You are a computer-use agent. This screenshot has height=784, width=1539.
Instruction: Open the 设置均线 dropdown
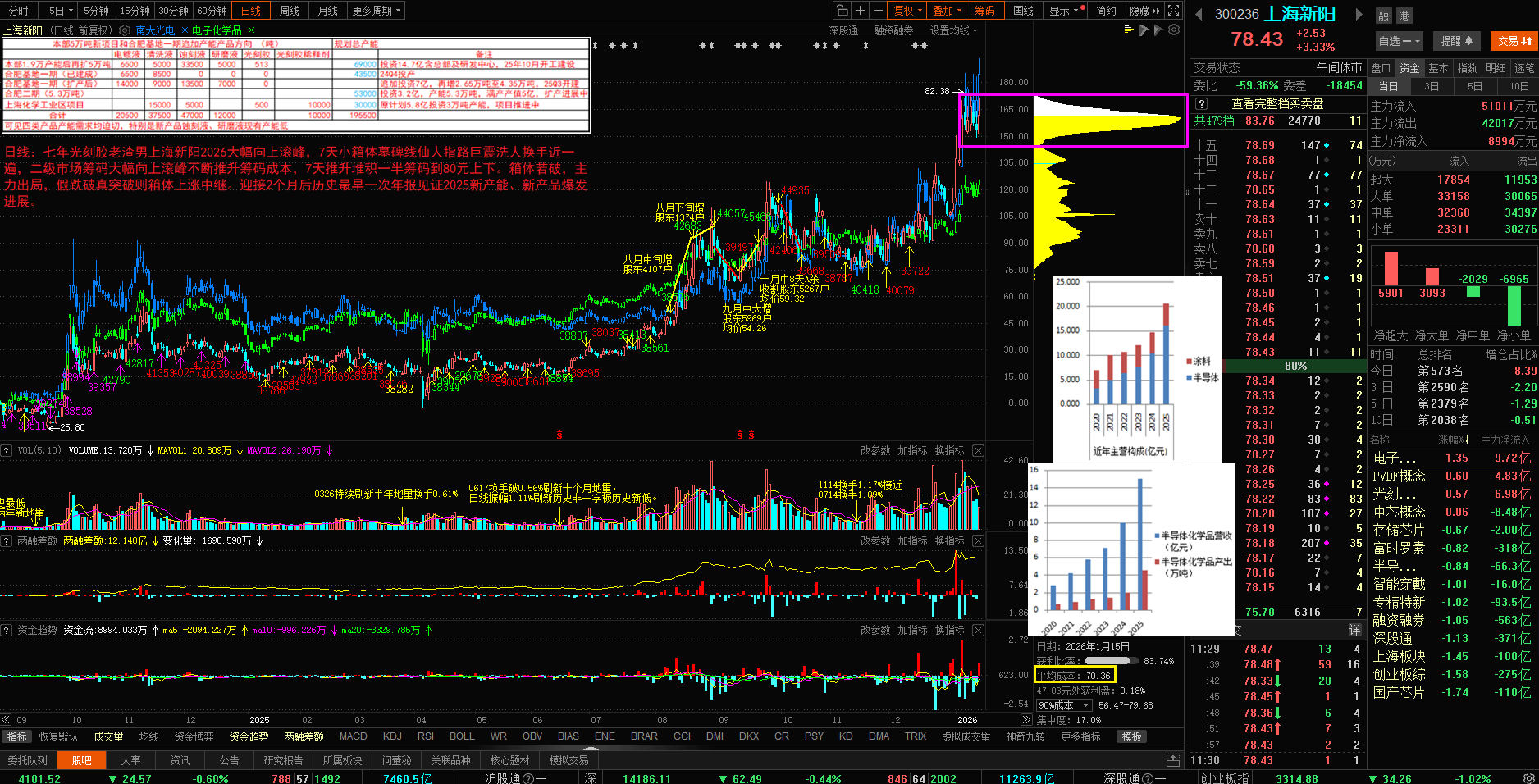[953, 30]
